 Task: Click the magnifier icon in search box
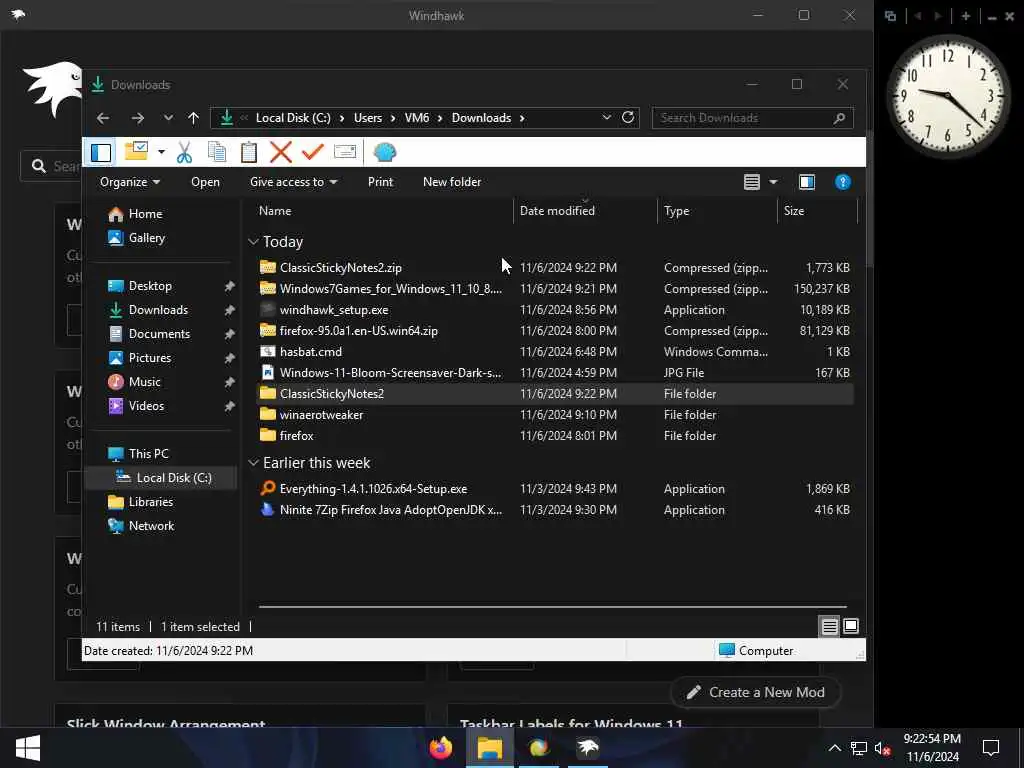(x=839, y=118)
